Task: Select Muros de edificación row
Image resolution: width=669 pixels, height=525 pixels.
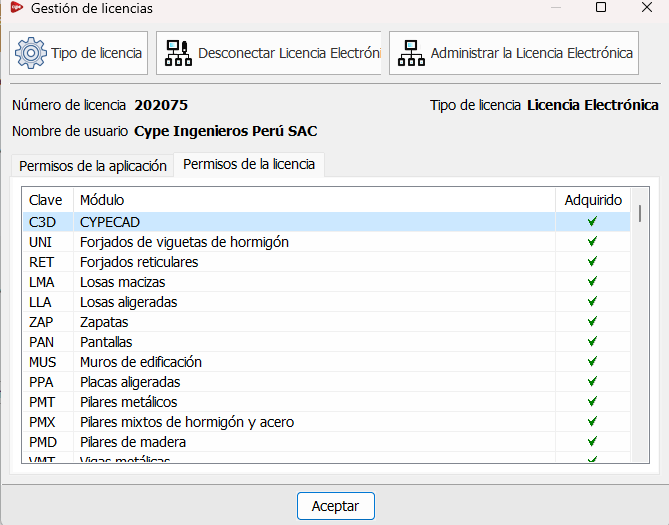Action: [326, 362]
